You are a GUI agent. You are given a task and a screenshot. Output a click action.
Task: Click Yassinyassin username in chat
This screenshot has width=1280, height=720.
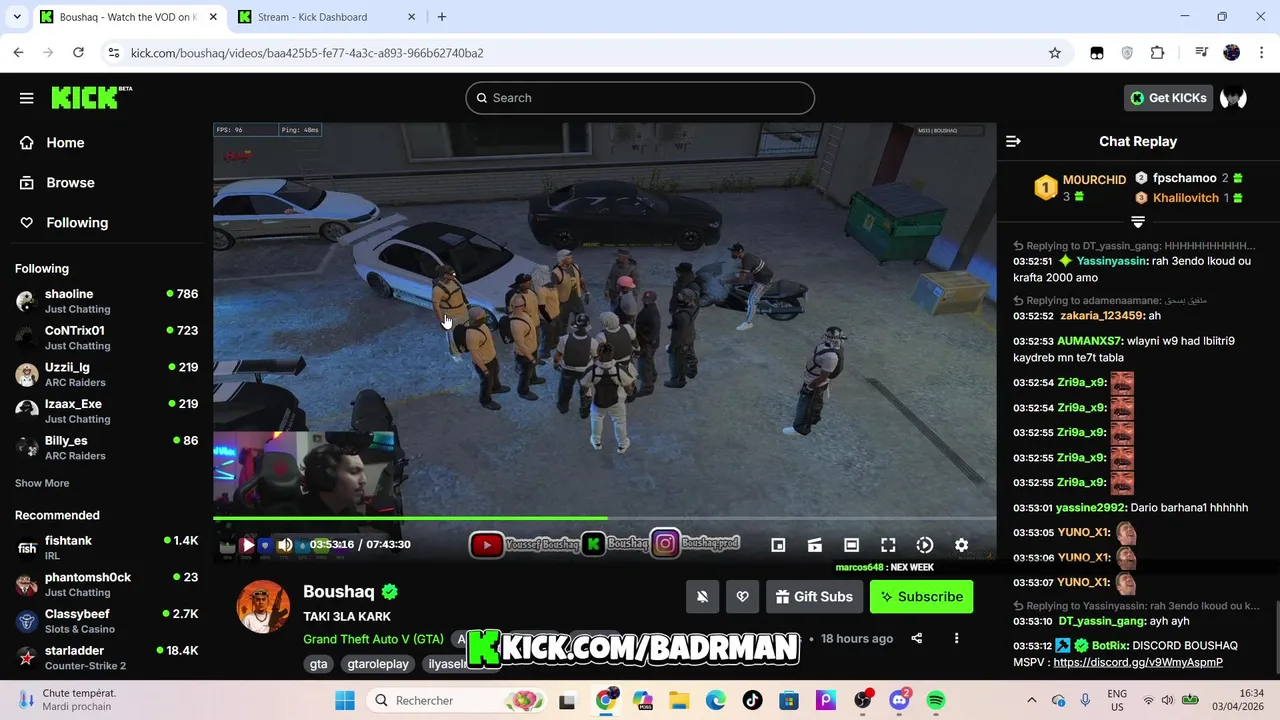point(1111,262)
